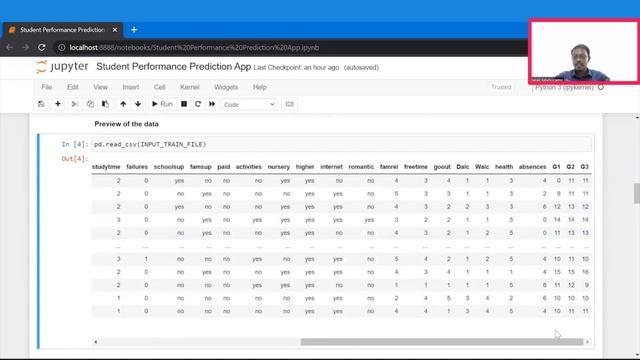Viewport: 640px width, 360px height.
Task: Click the horizontal scrollbar left arrow
Action: [96, 342]
